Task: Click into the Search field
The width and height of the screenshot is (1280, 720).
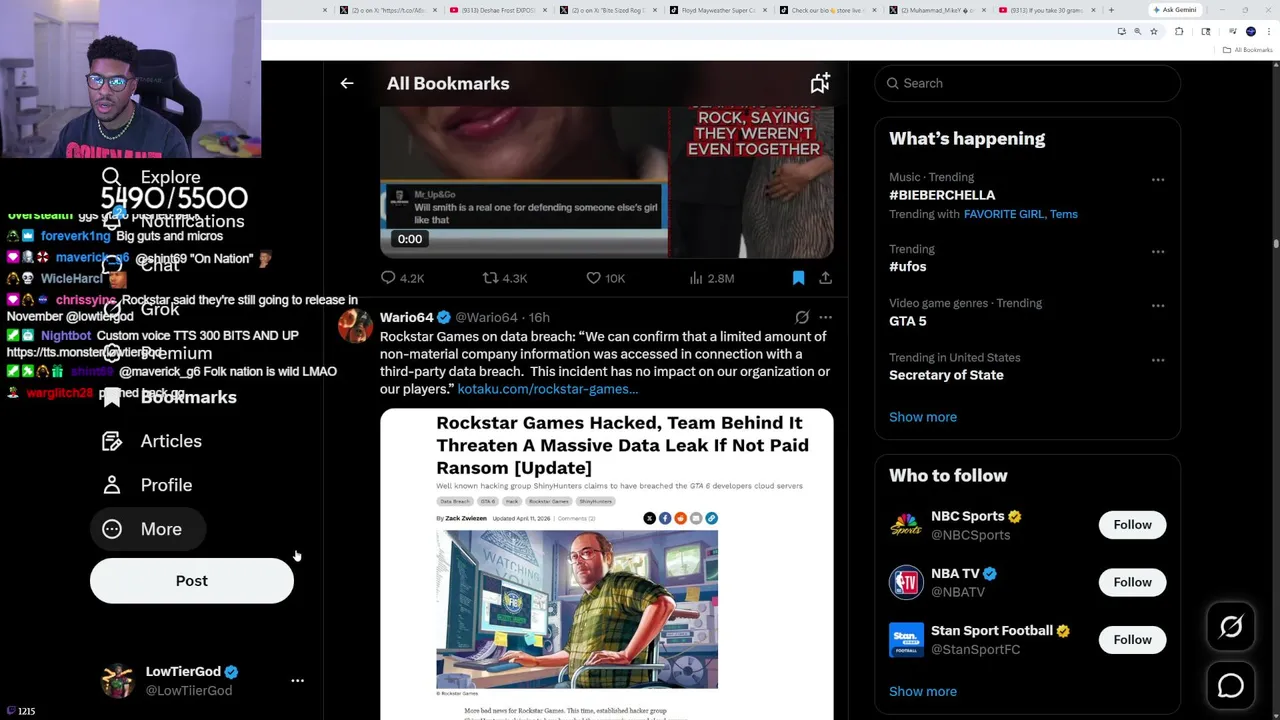Action: tap(1028, 83)
